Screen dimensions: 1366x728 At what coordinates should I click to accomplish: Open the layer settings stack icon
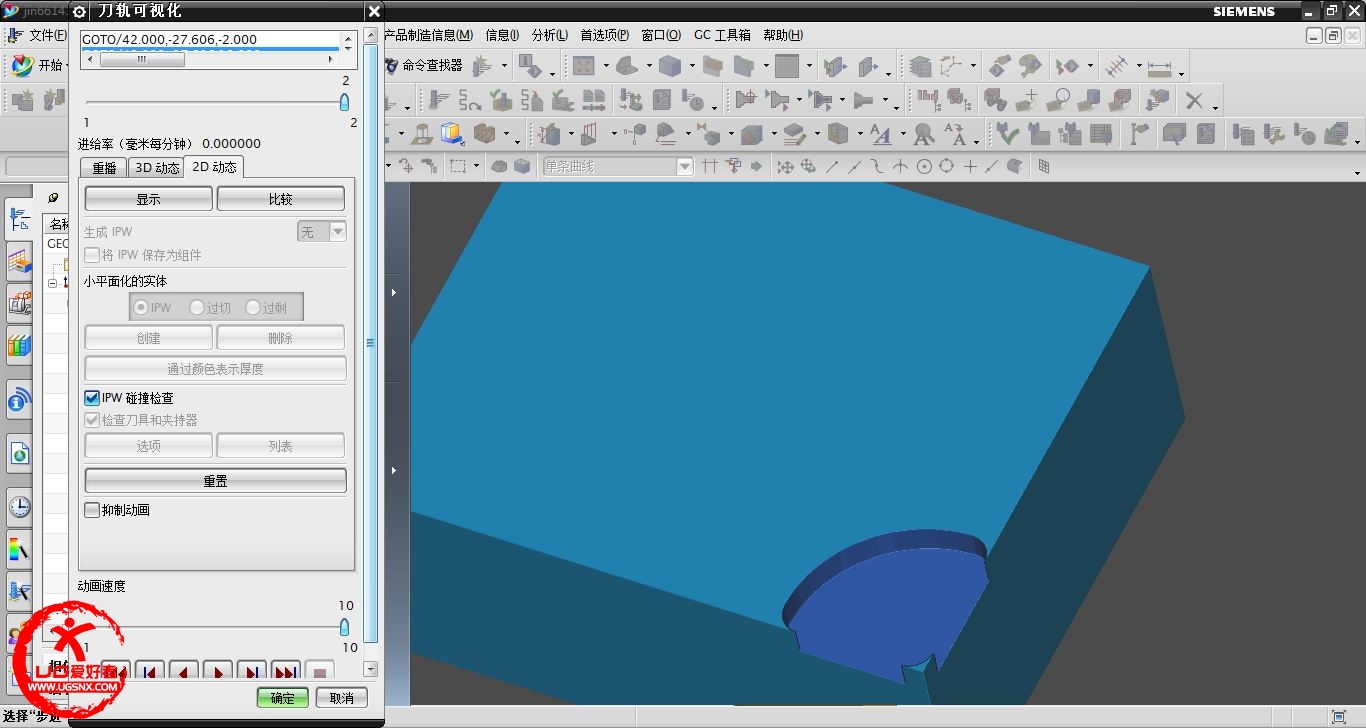click(x=920, y=66)
